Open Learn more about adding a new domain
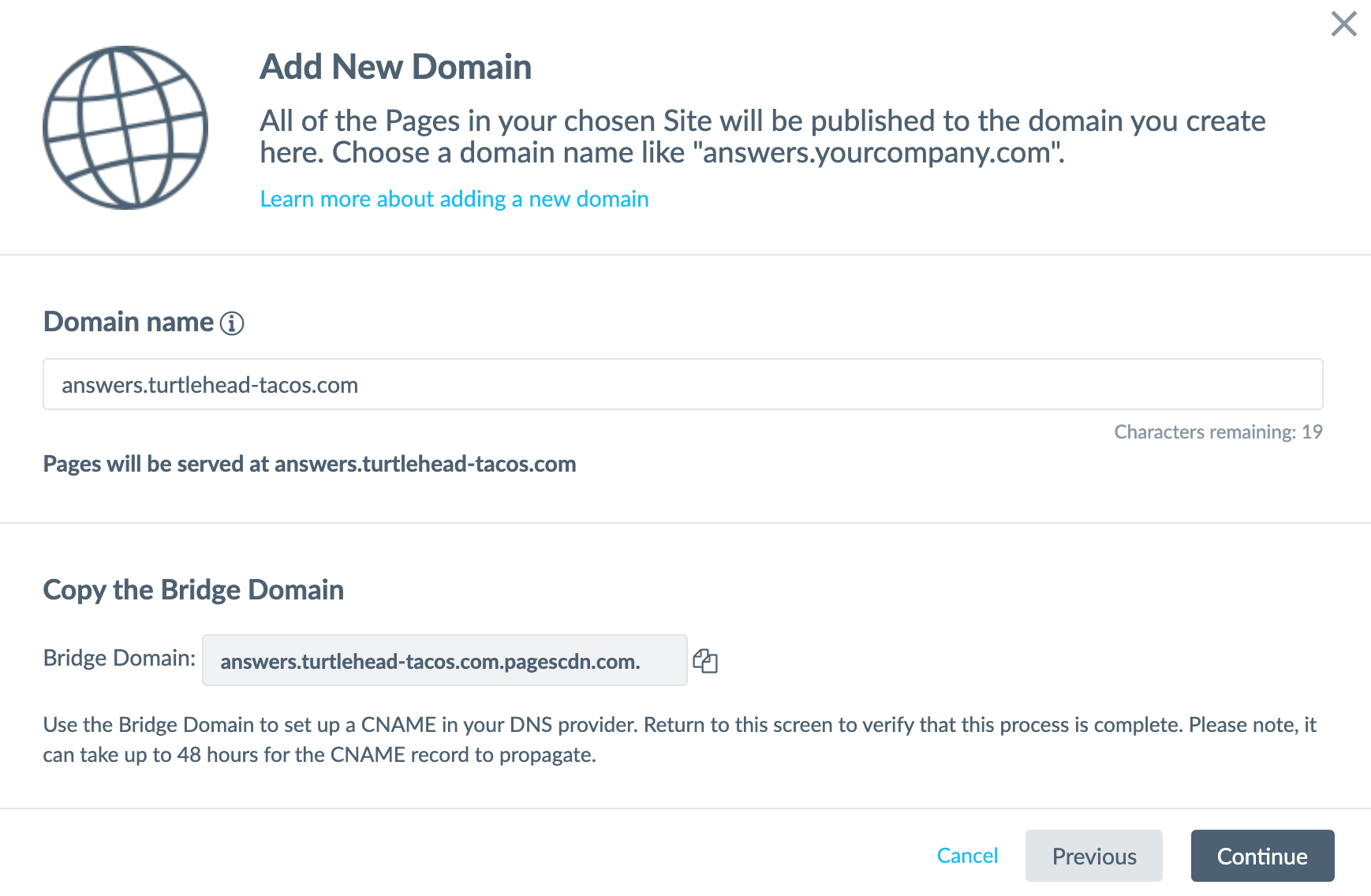The image size is (1371, 896). pos(454,199)
